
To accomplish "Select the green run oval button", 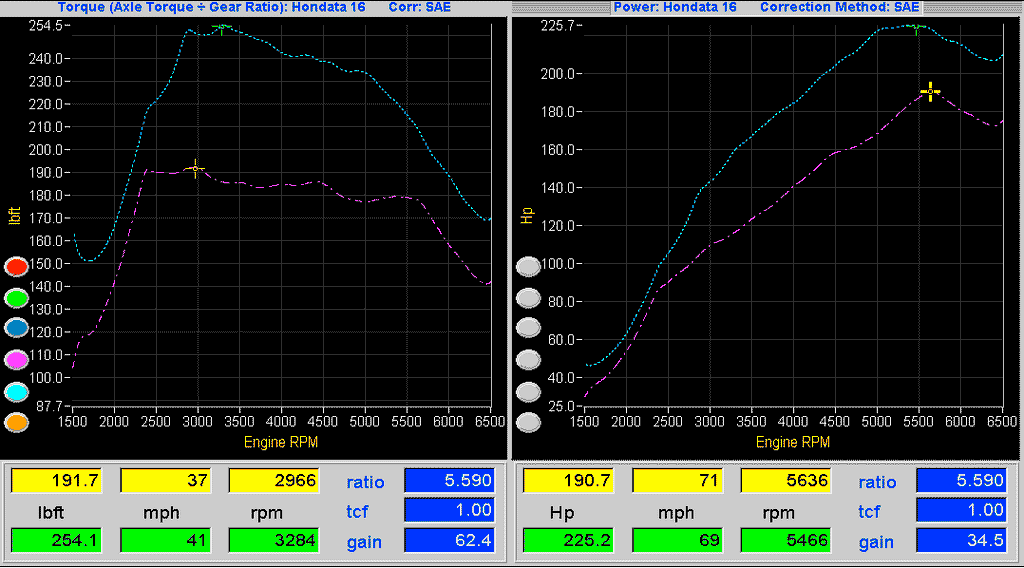I will coord(17,298).
